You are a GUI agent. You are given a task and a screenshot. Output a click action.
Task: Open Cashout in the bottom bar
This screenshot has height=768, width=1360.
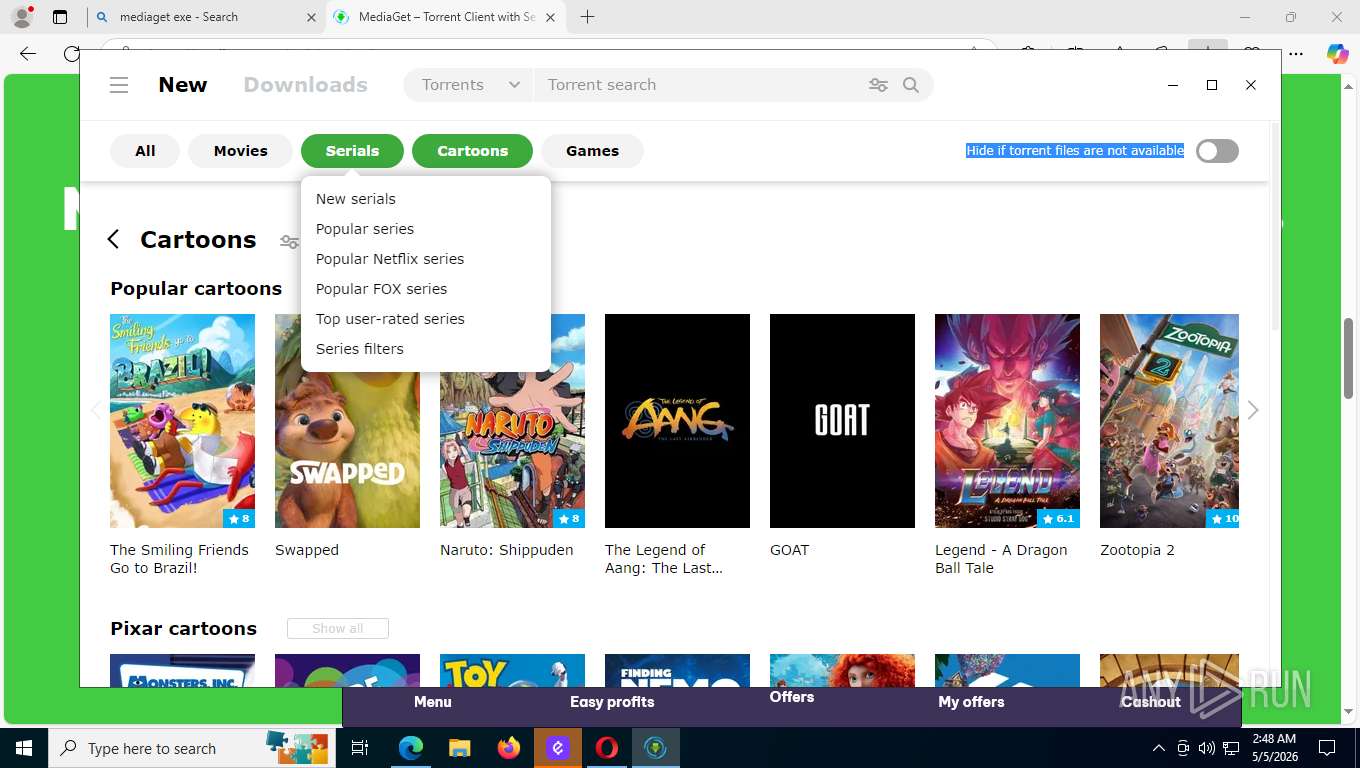pyautogui.click(x=1151, y=702)
